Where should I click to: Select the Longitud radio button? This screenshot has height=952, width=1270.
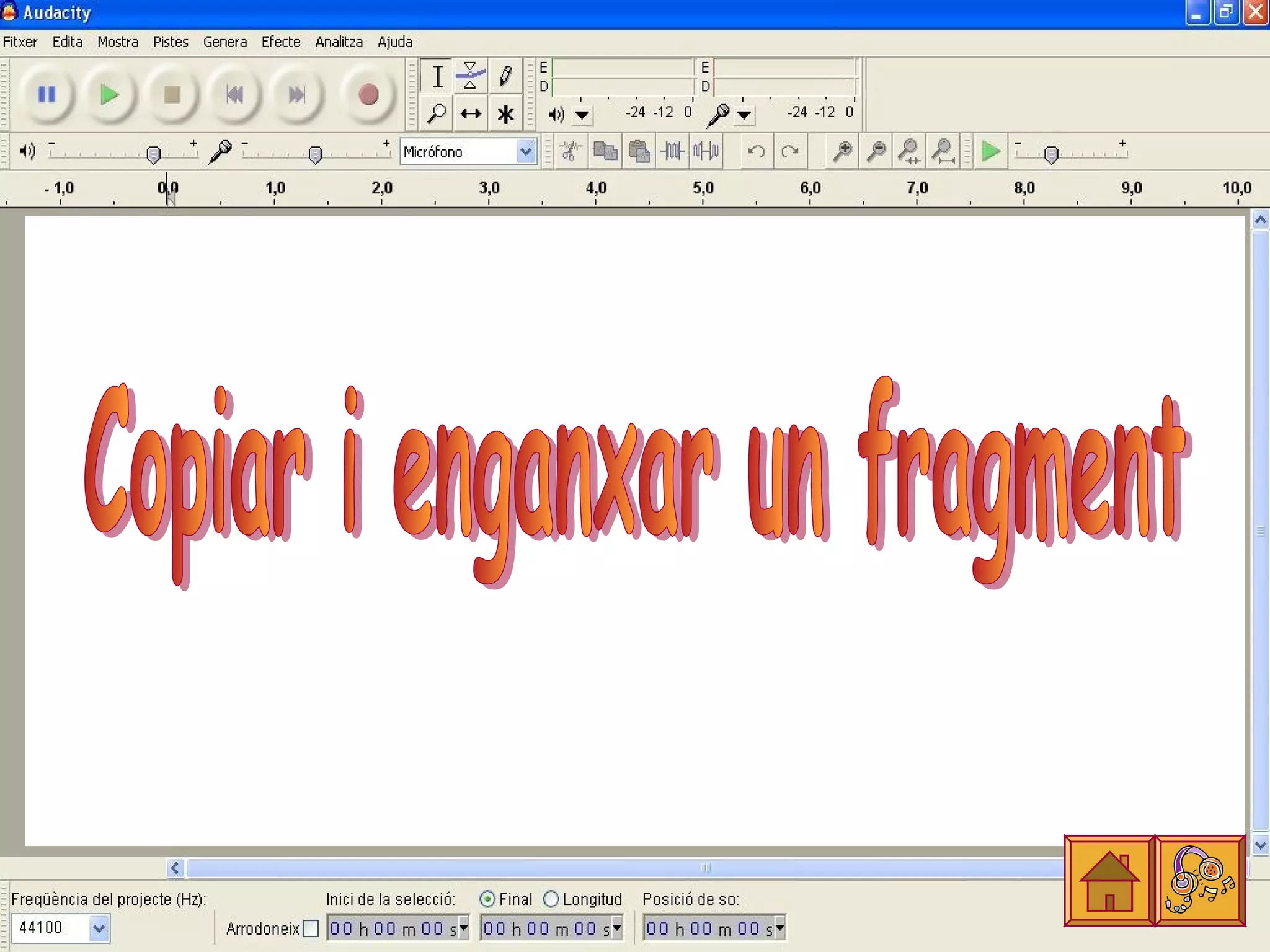tap(551, 899)
